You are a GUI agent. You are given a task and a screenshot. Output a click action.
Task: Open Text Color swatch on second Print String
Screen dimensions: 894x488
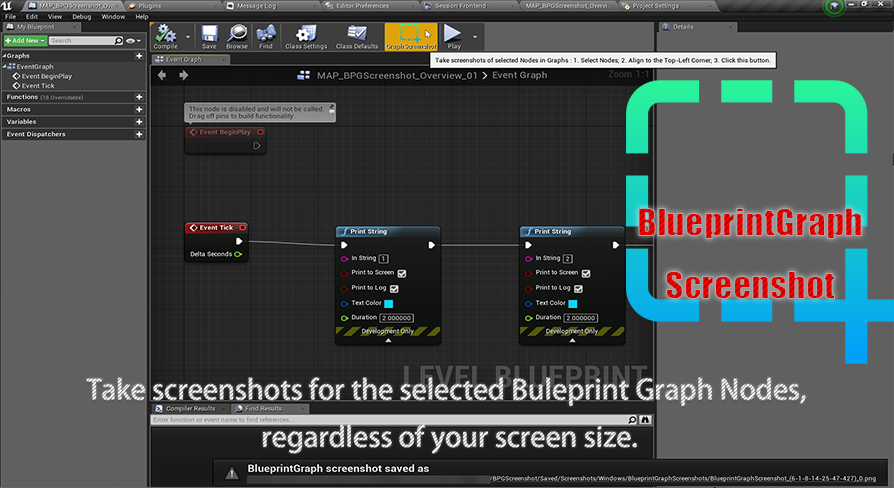[573, 304]
